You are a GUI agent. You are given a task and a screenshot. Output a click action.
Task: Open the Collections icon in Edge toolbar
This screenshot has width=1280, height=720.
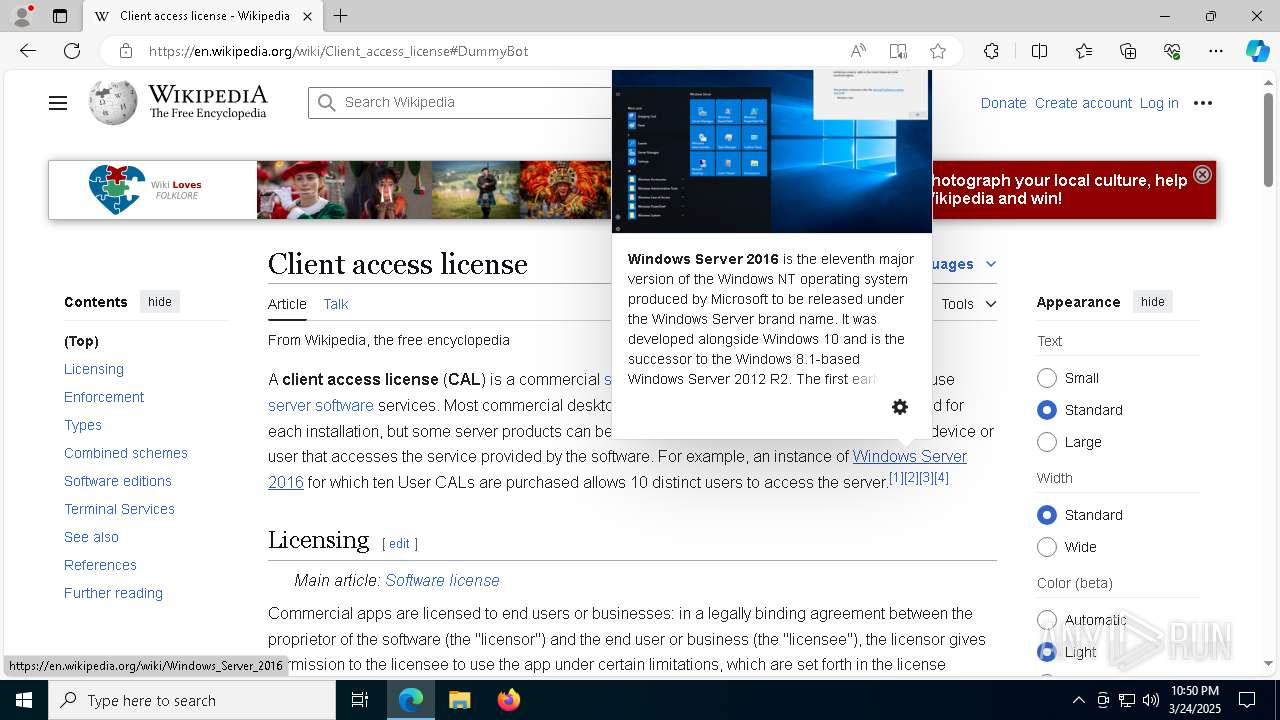click(1128, 51)
